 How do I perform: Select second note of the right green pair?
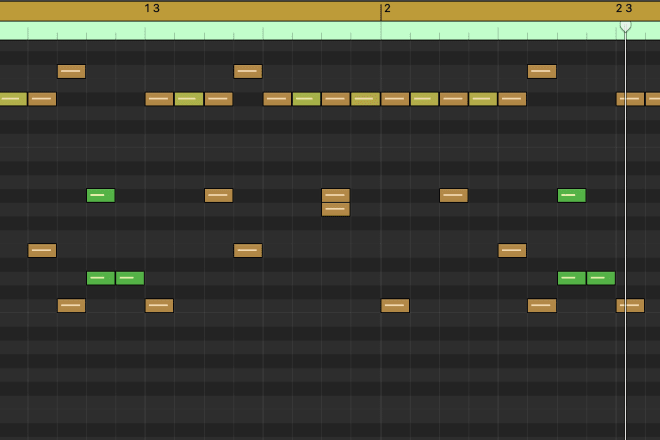[x=601, y=278]
